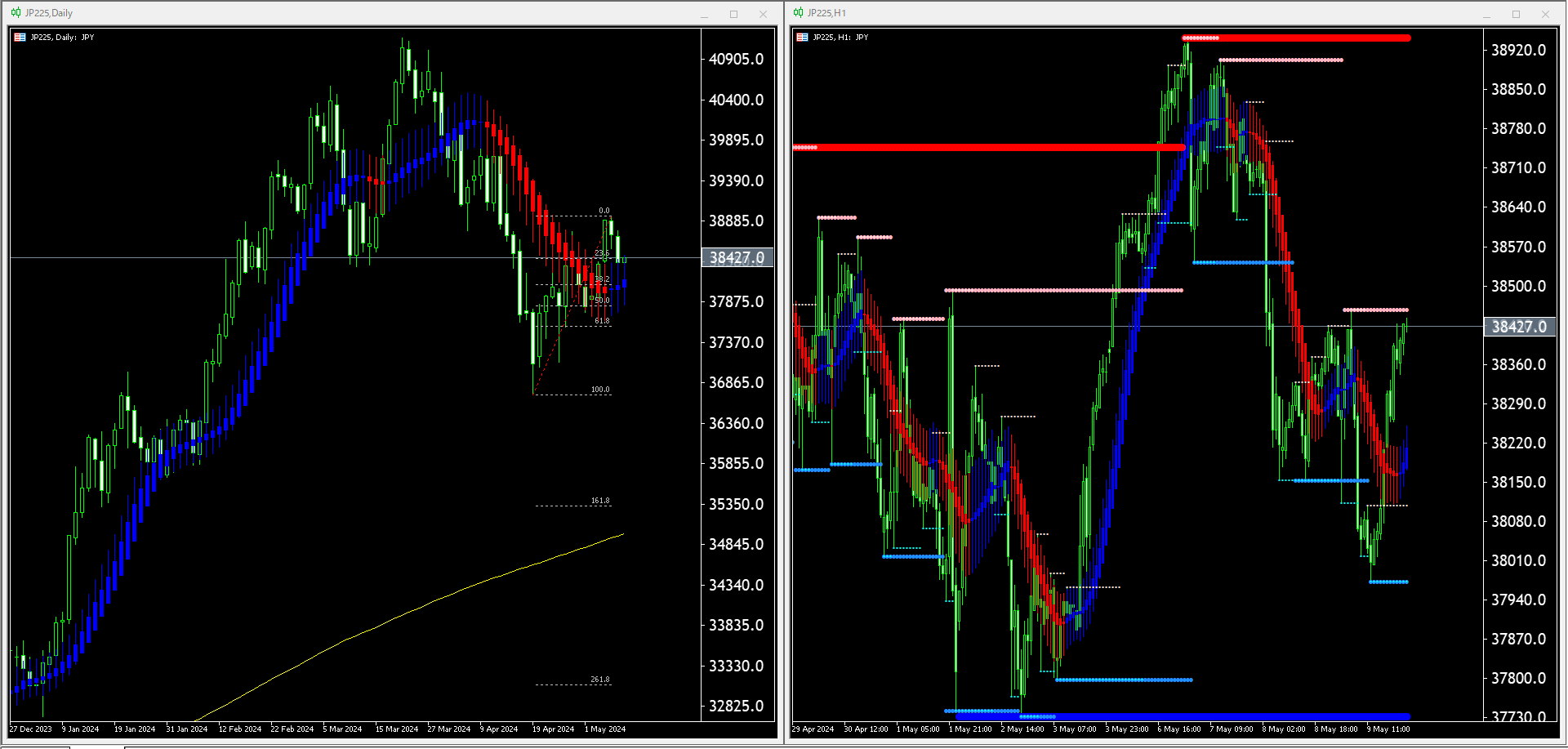This screenshot has height=749, width=1568.
Task: Click the 50.0 Fibonacci level label
Action: coord(602,301)
